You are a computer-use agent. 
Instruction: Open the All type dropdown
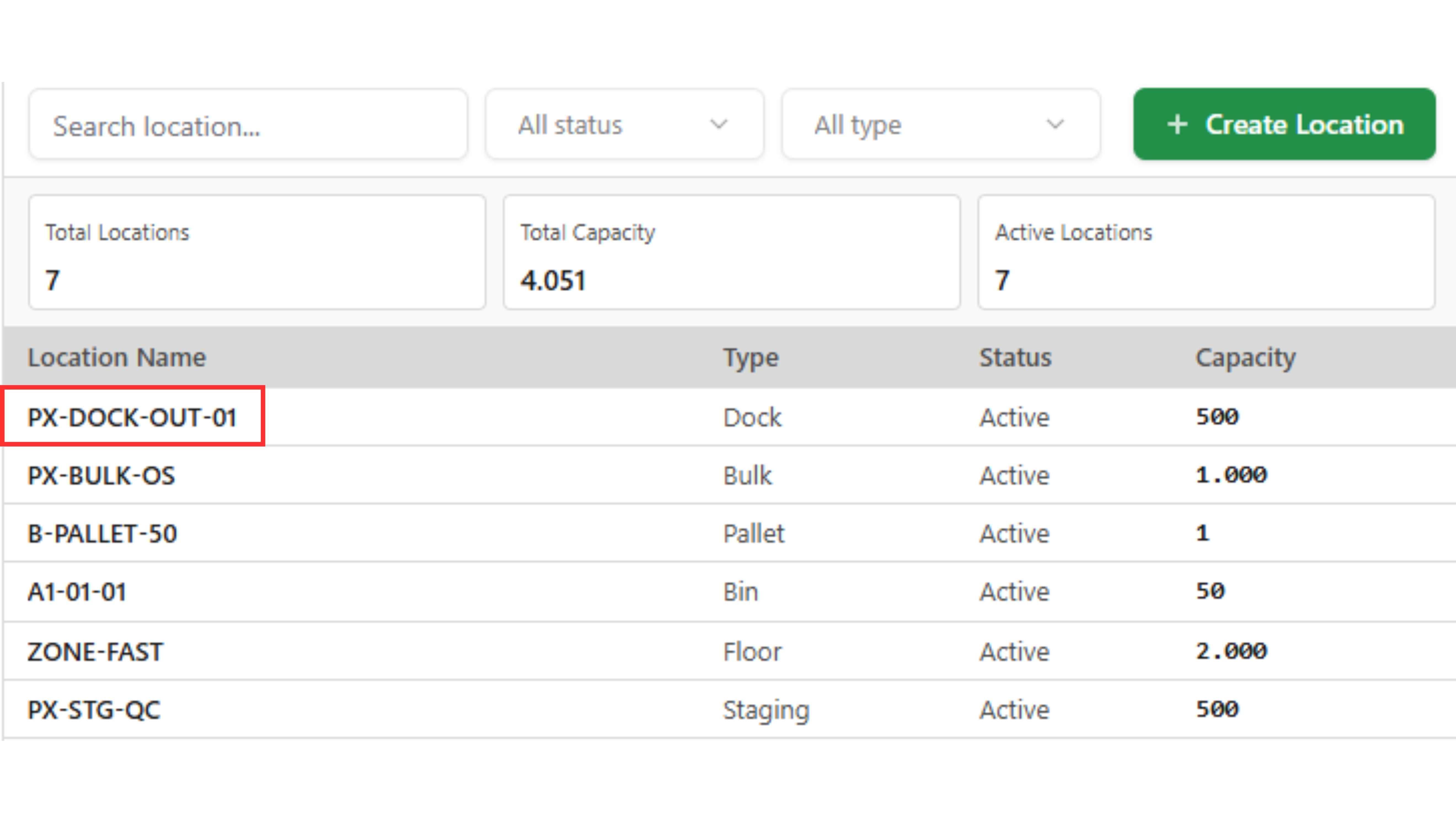pos(941,124)
